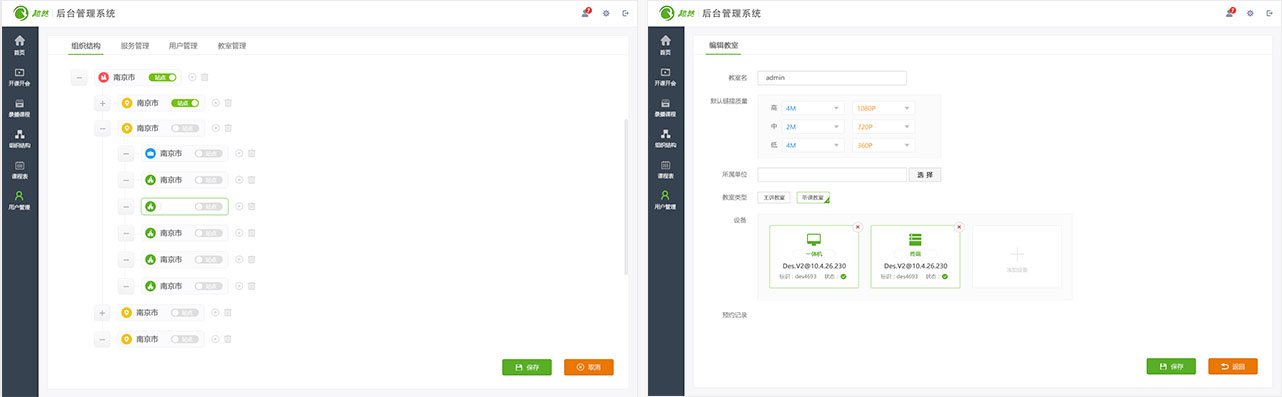
Task: Click 保存 button on left screen
Action: point(527,367)
